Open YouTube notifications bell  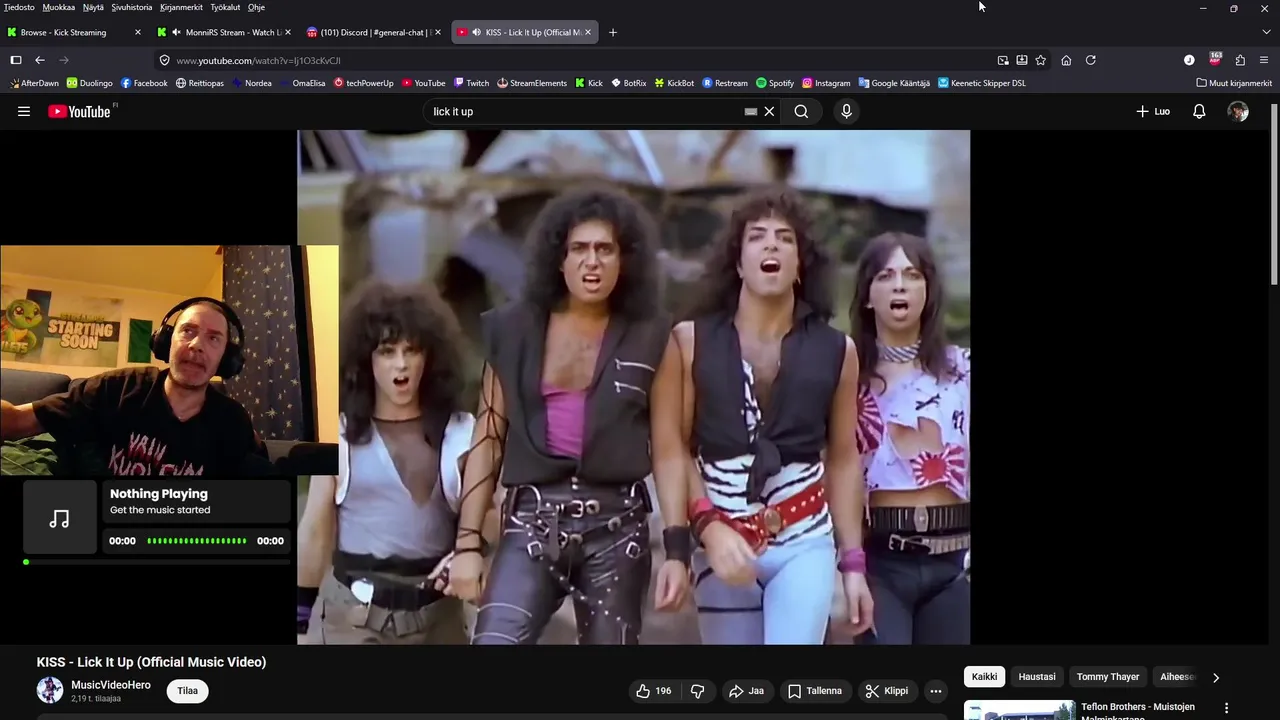pos(1199,111)
